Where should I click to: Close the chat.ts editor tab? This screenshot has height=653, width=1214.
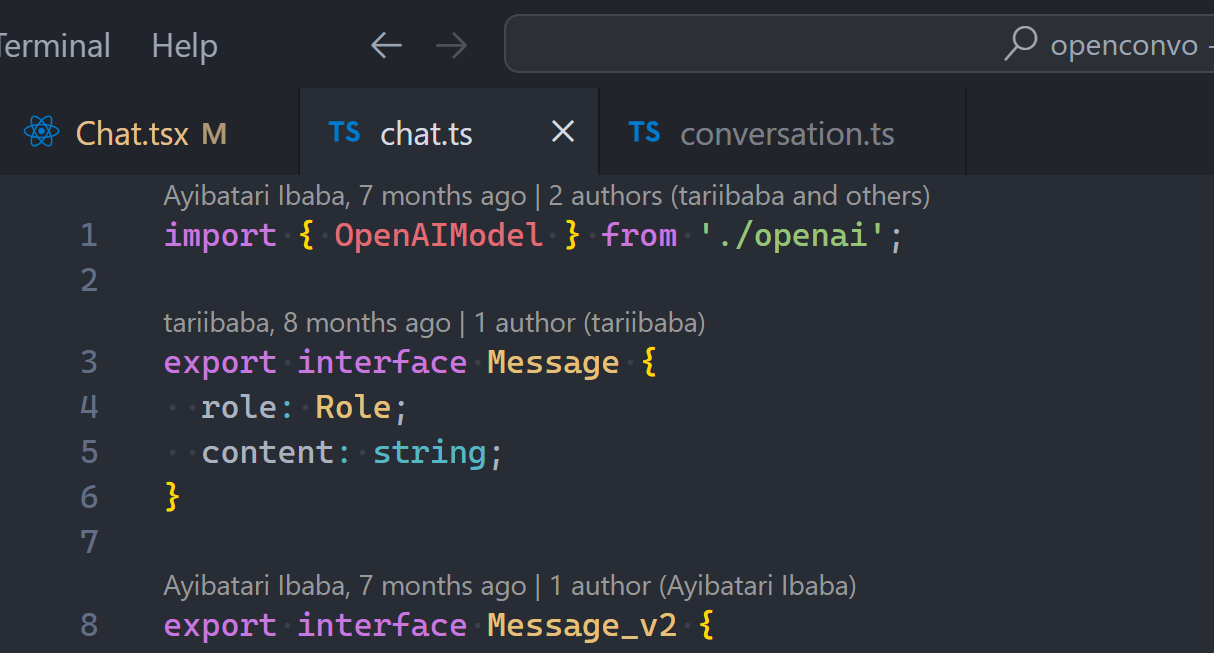click(563, 132)
